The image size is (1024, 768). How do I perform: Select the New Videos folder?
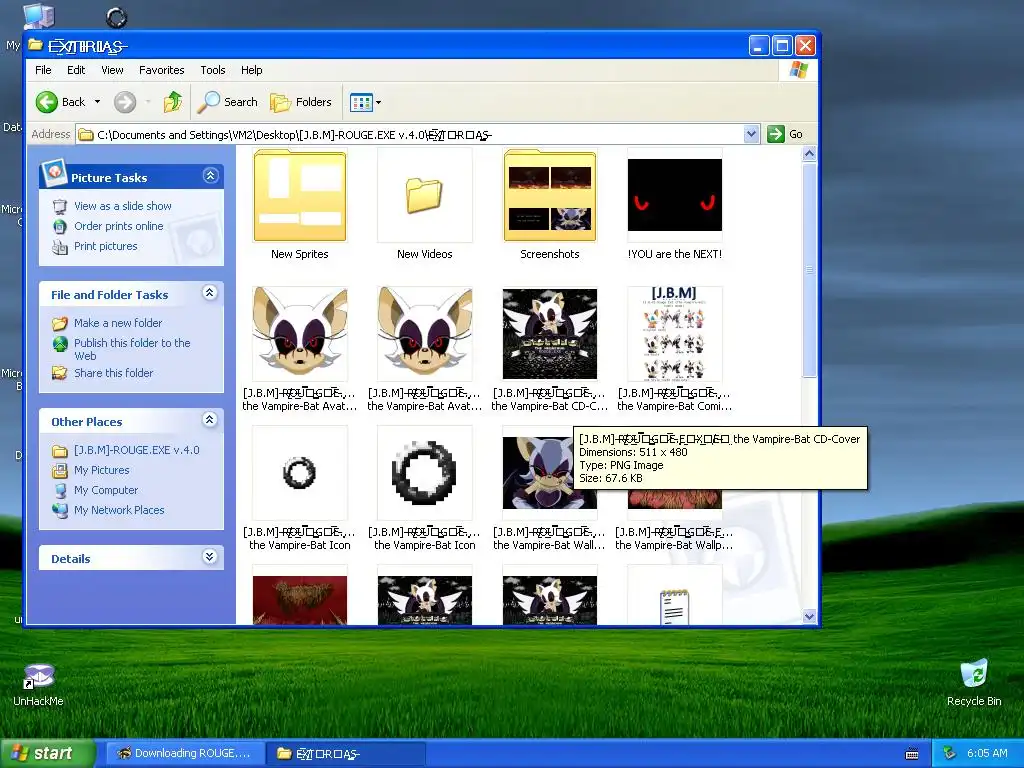(x=424, y=196)
